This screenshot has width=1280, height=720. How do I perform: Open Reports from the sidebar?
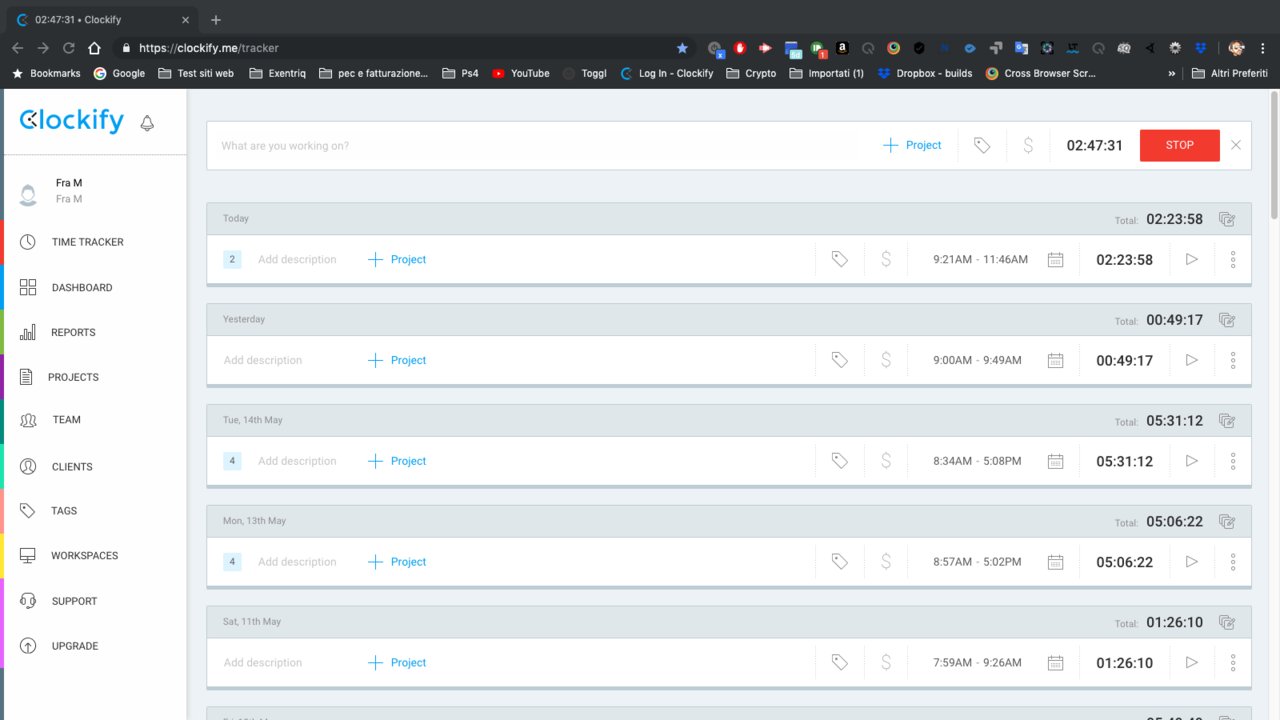click(x=73, y=332)
